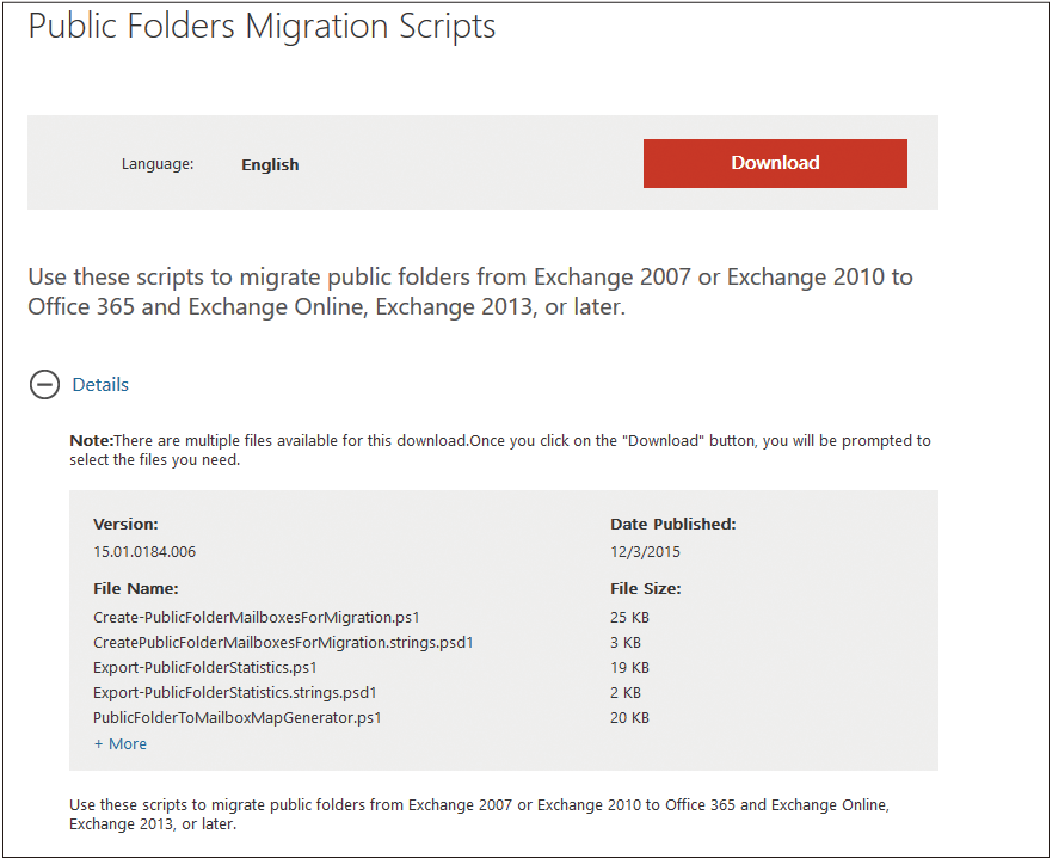
Task: Click the Language label
Action: click(158, 164)
